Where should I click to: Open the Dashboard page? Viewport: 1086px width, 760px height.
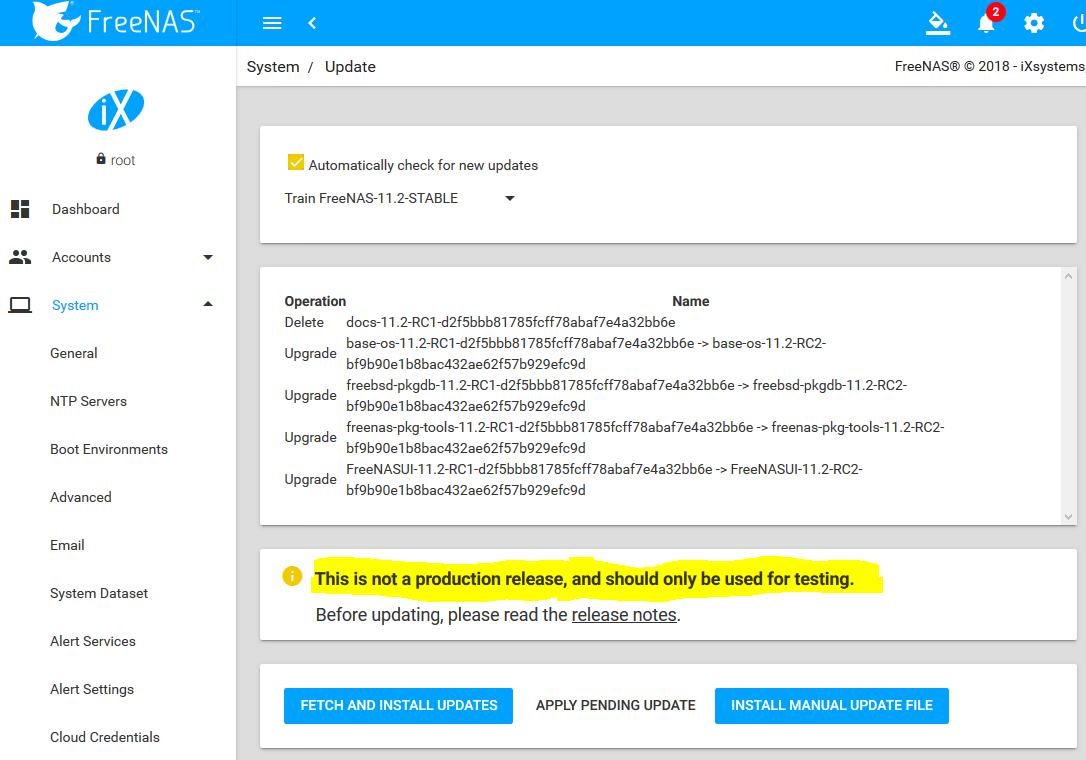point(86,209)
